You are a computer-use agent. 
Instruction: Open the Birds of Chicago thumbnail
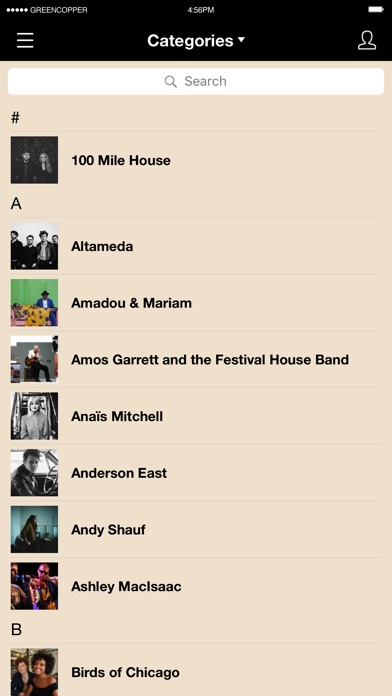(34, 672)
